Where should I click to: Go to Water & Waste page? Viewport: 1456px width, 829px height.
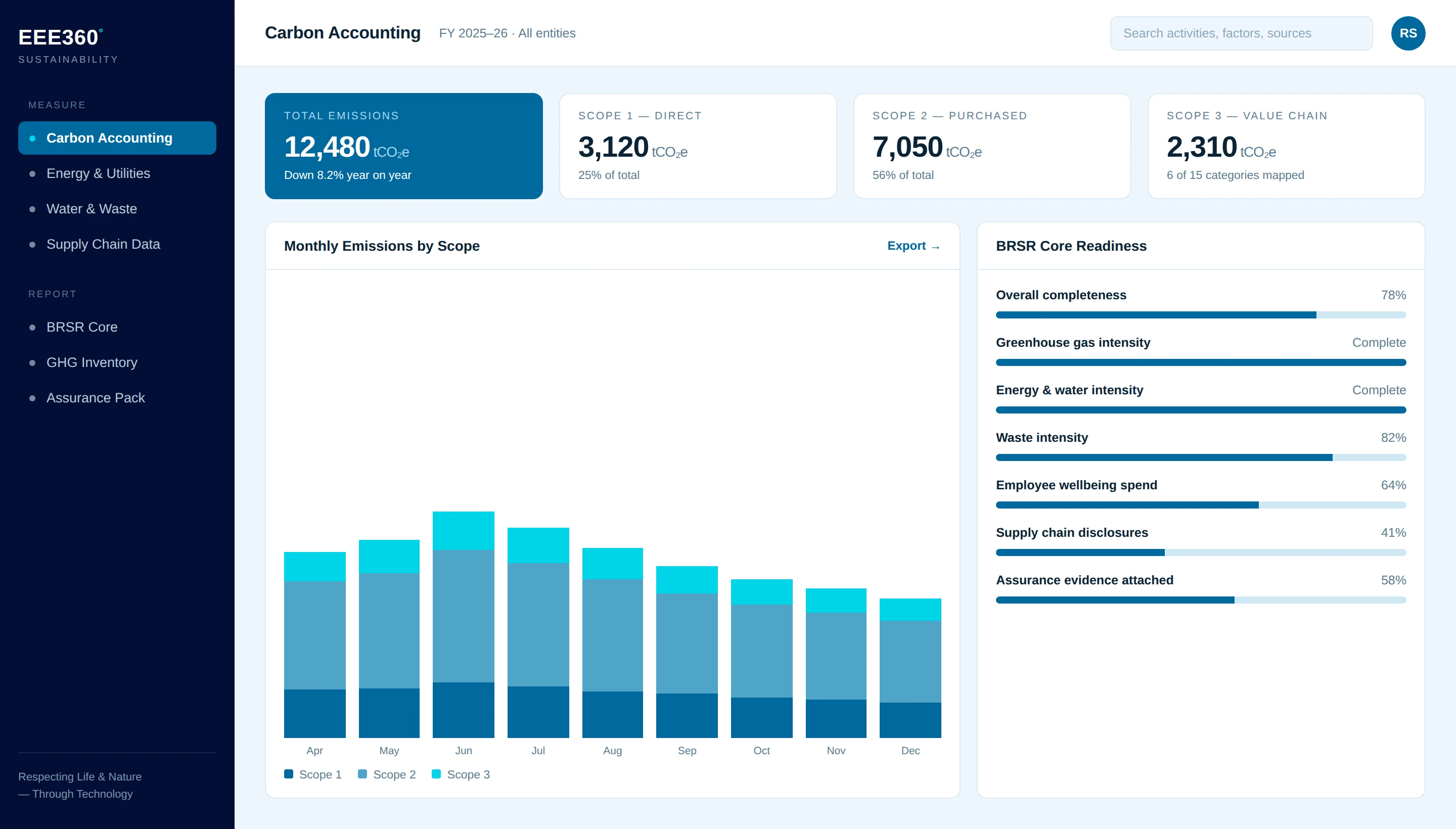pyautogui.click(x=117, y=208)
